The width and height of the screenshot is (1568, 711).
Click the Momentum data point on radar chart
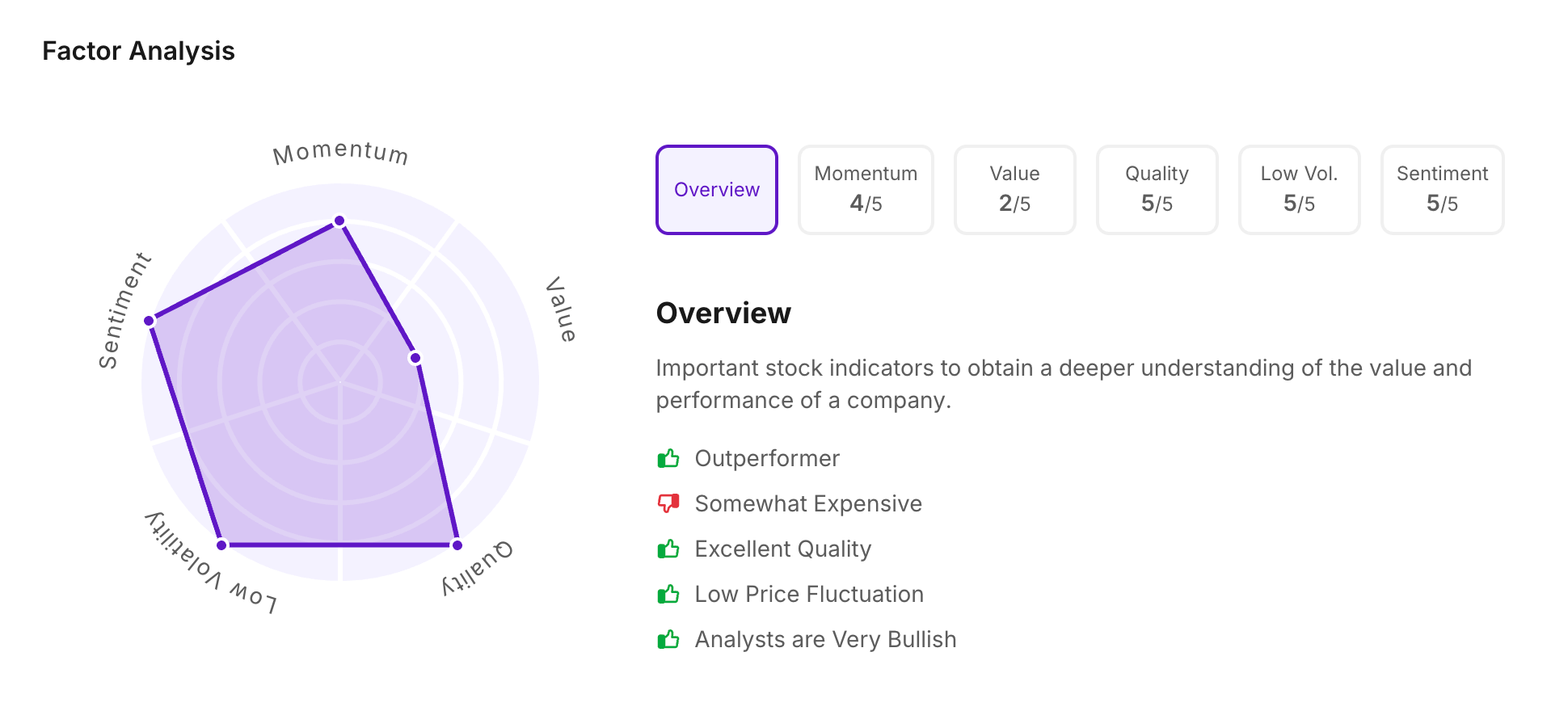(x=339, y=221)
